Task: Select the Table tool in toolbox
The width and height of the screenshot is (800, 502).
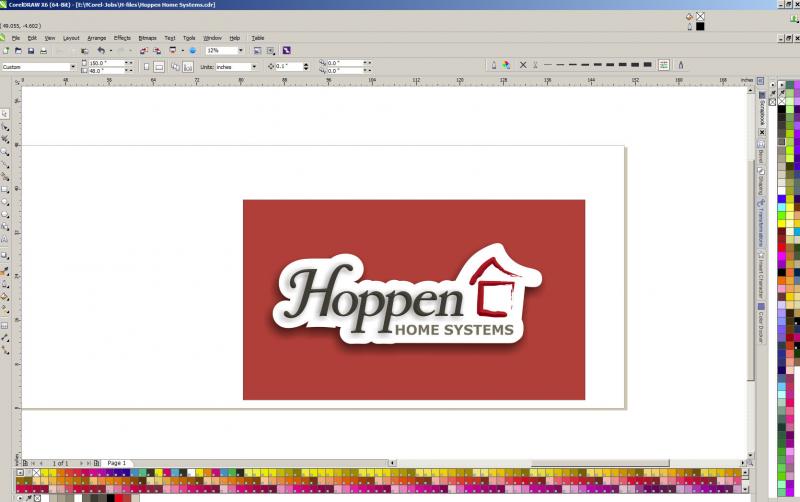Action: pos(5,325)
